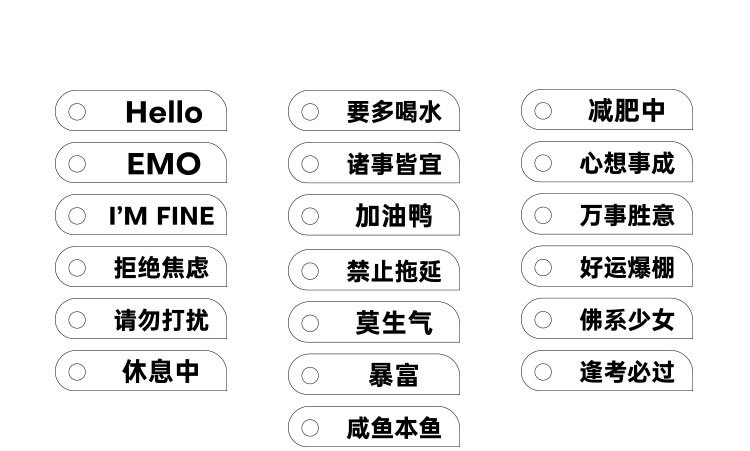Click the Hello tag text
The width and height of the screenshot is (750, 451).
coord(164,112)
